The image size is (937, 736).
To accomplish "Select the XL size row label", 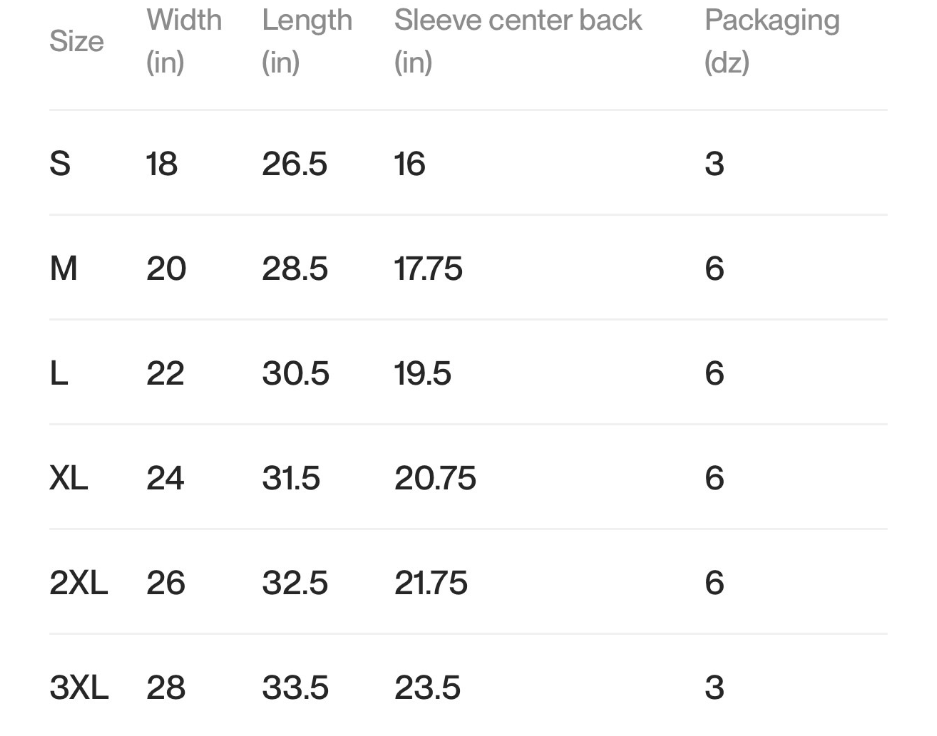I will pyautogui.click(x=69, y=478).
